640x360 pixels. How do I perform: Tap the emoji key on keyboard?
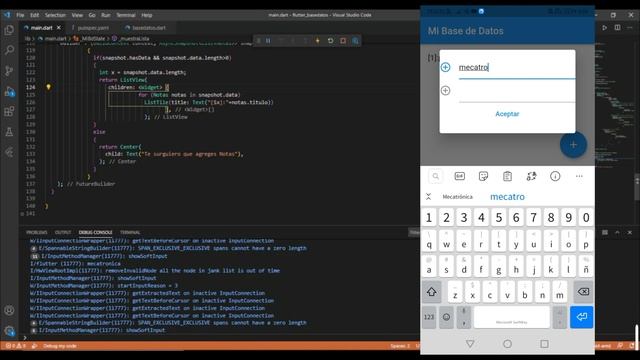(x=447, y=317)
